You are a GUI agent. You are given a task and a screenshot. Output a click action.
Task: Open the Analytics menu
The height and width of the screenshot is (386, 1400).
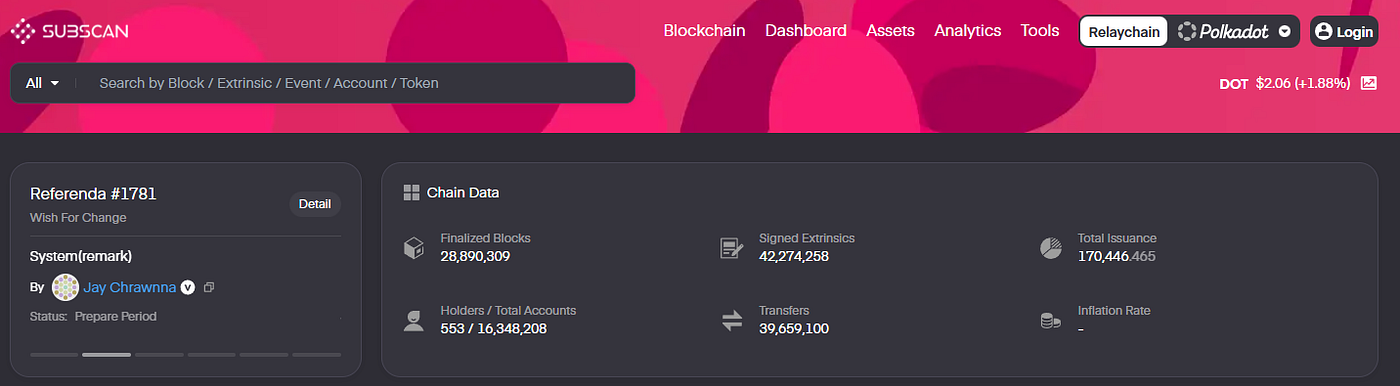967,31
